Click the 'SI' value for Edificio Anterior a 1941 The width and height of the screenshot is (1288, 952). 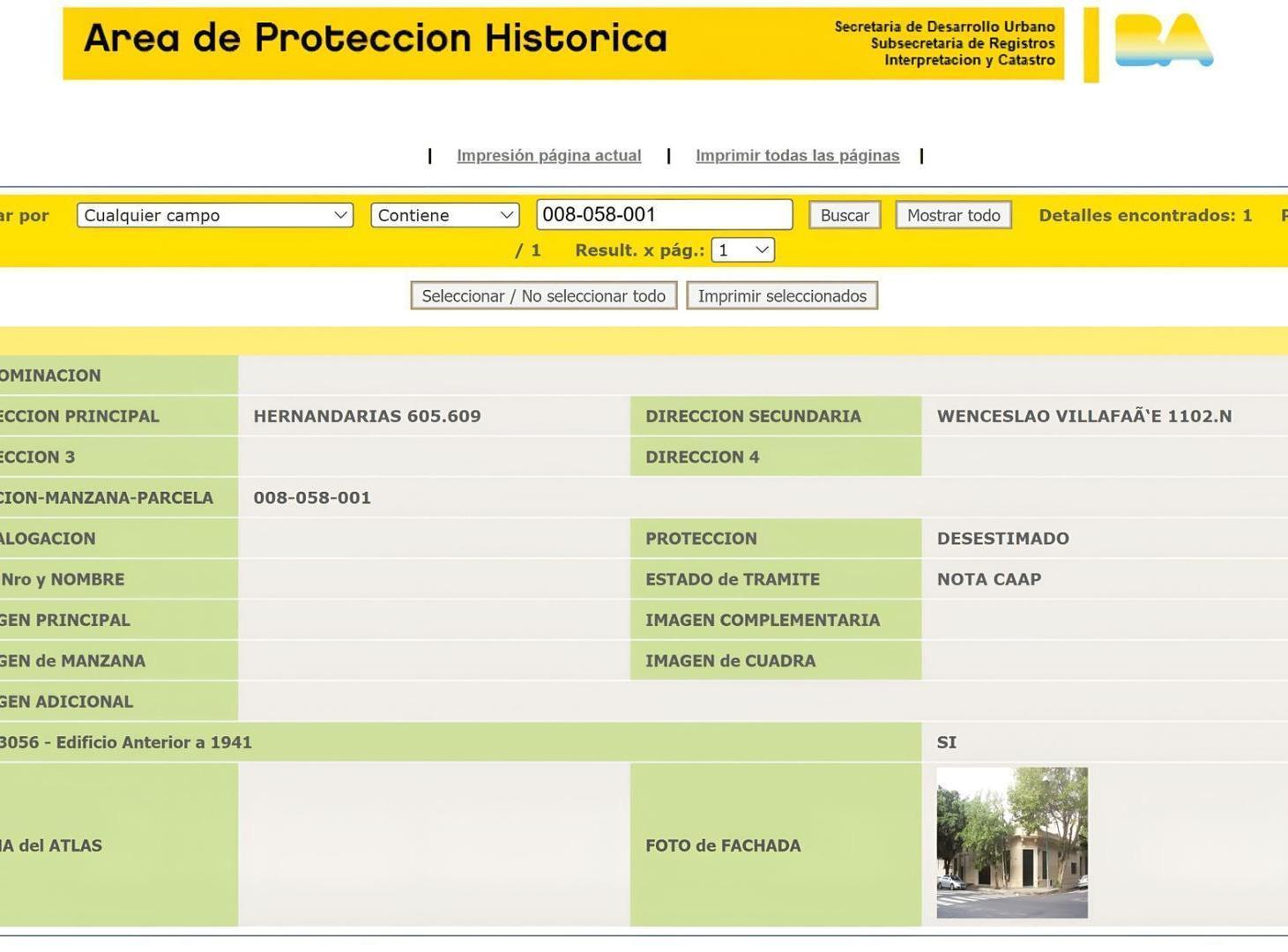pos(947,742)
